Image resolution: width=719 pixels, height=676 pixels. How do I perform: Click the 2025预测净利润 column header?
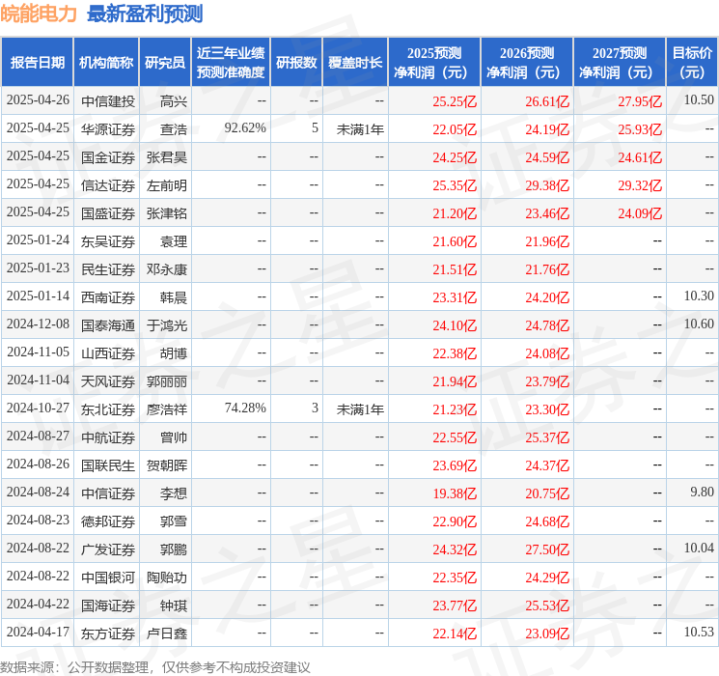click(x=434, y=62)
